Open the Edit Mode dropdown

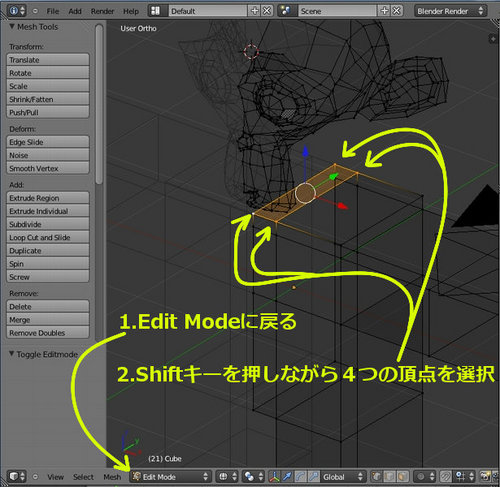170,477
